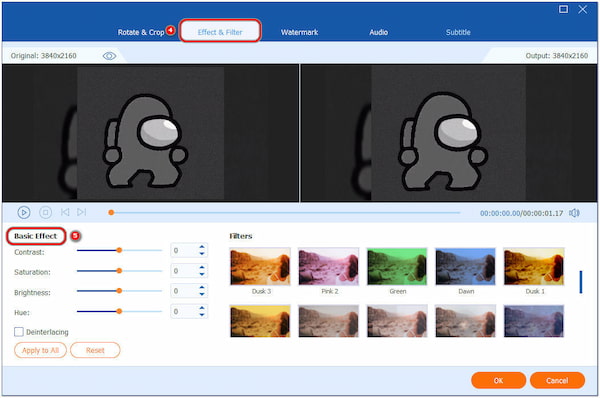Select the purple filter below Dusk 1

pos(534,321)
